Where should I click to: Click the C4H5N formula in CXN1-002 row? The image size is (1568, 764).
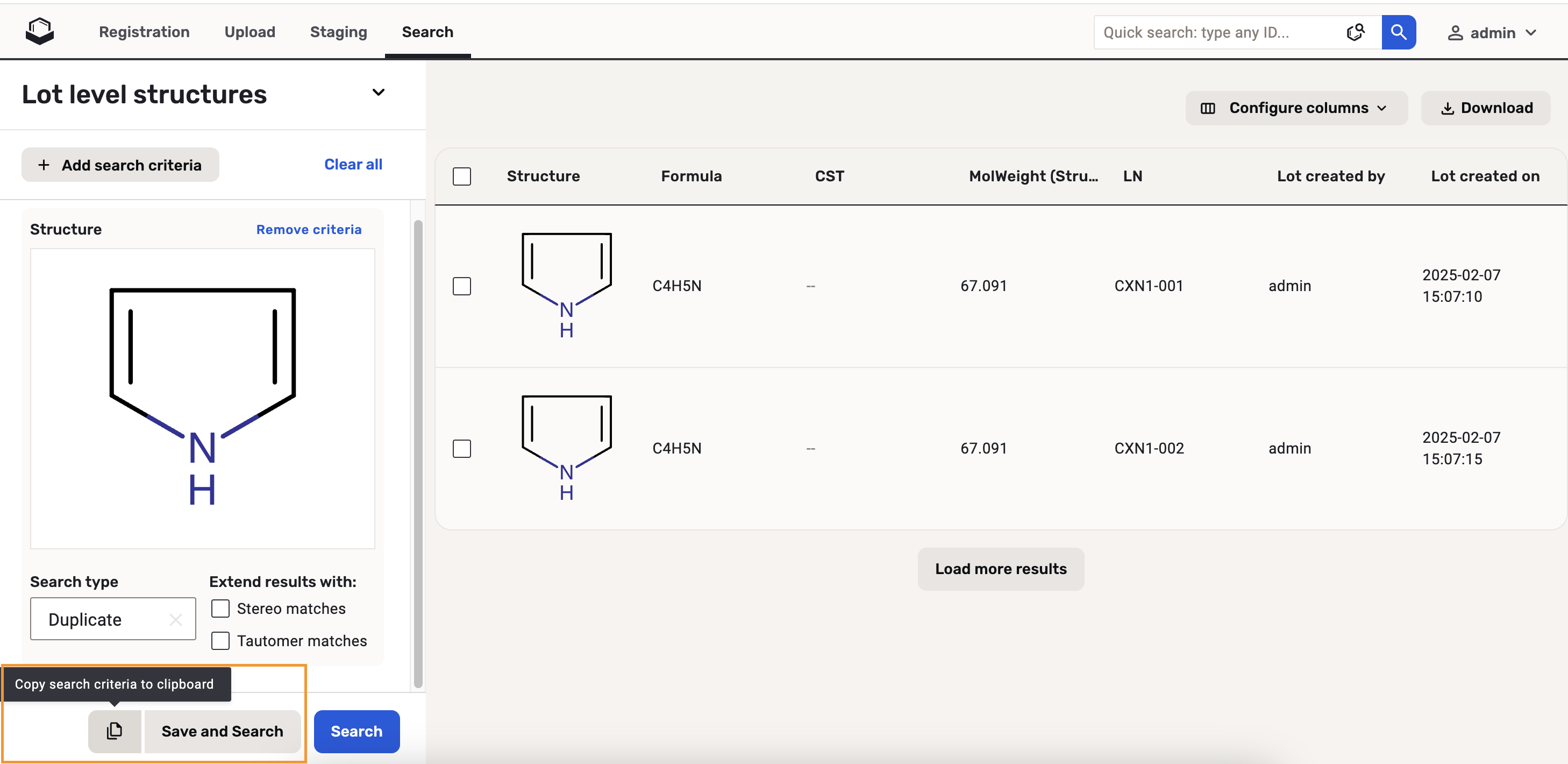[676, 448]
